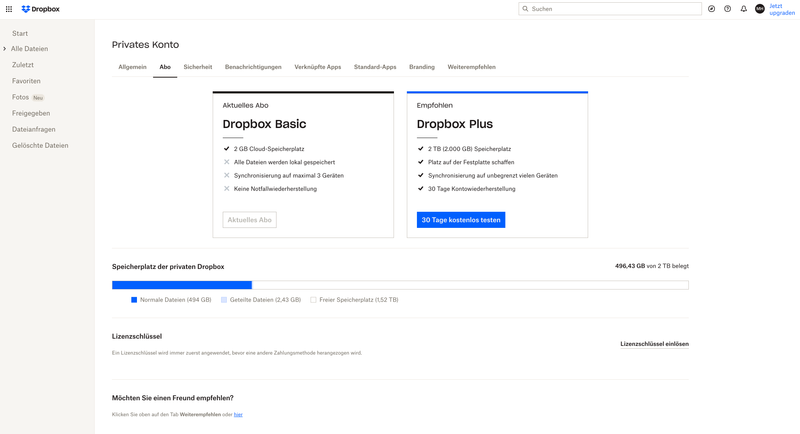Click 30 Tage kostenlos testen button

[x=461, y=220]
